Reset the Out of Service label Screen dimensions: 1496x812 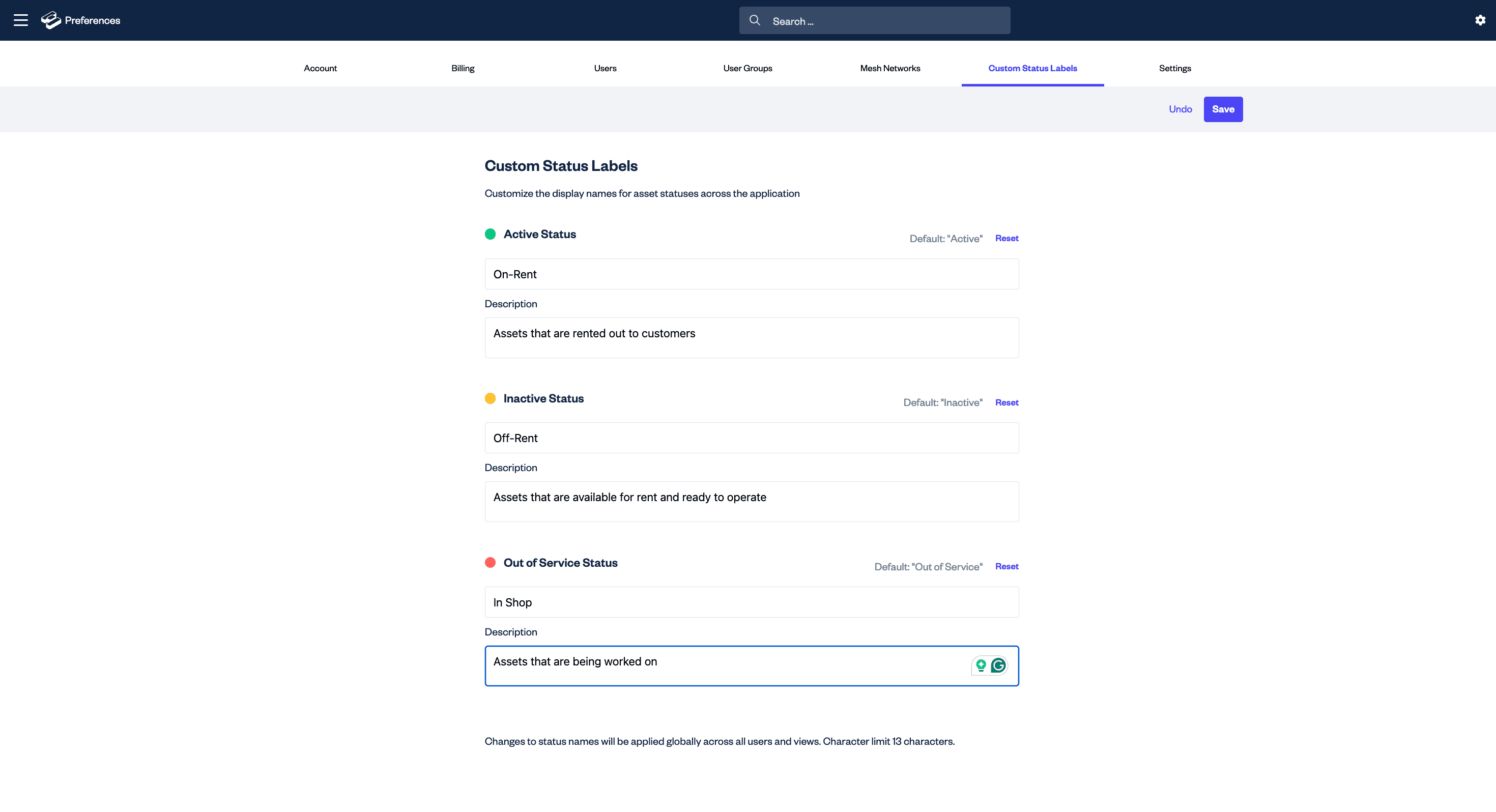pos(1006,566)
